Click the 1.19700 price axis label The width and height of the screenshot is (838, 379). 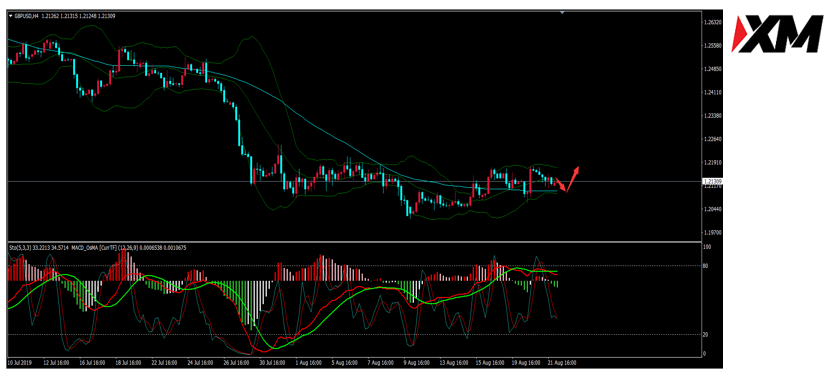[x=714, y=233]
